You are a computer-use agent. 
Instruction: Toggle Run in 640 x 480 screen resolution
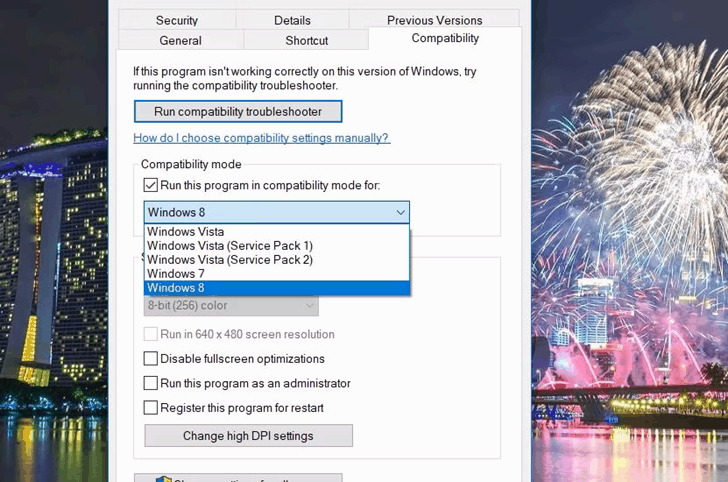point(150,334)
